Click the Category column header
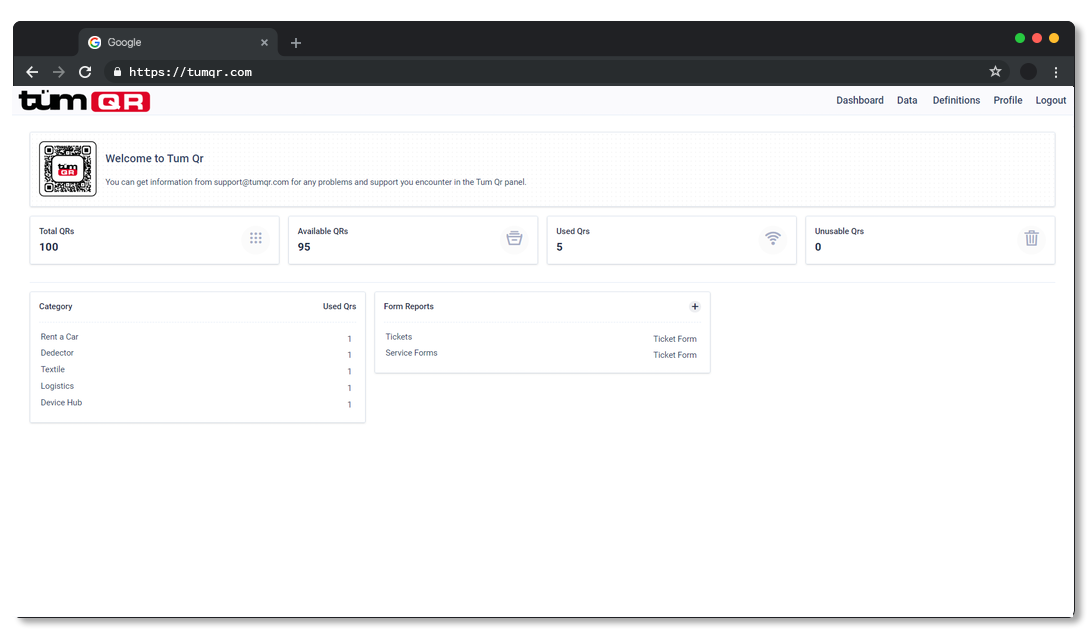Image resolution: width=1087 pixels, height=639 pixels. 55,306
